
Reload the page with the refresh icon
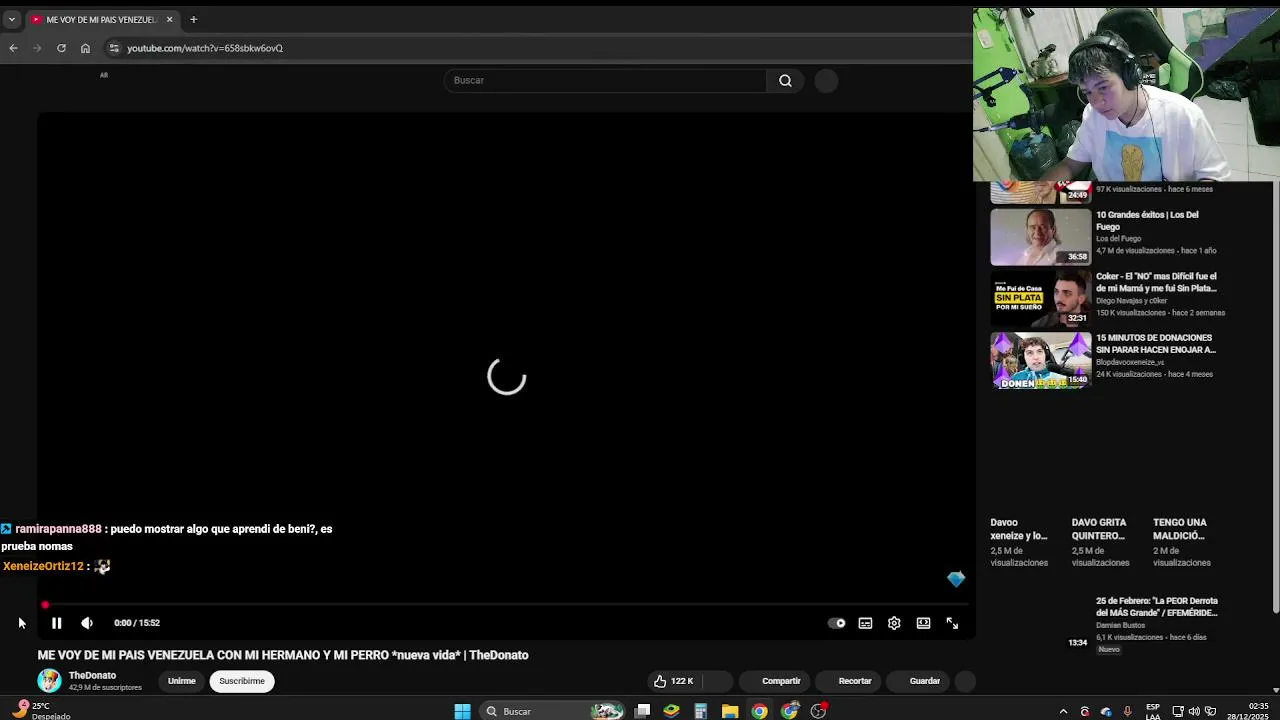point(61,48)
